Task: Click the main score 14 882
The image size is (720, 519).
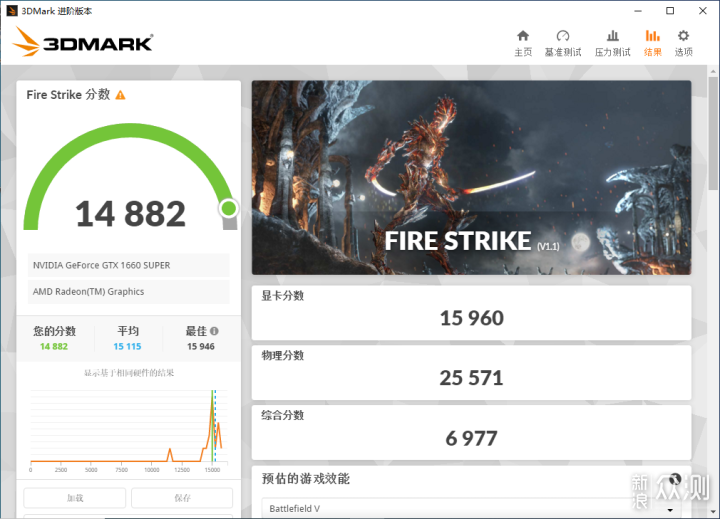Action: pyautogui.click(x=130, y=214)
